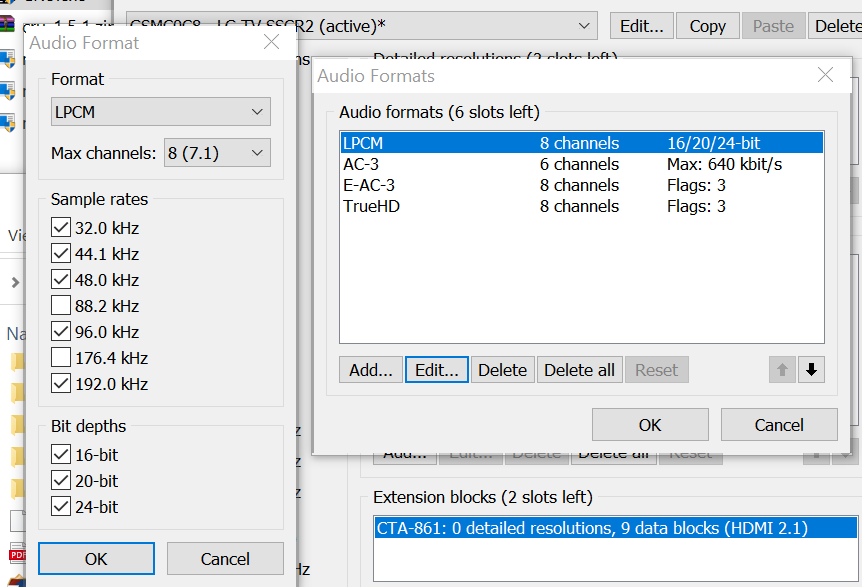Toggle the 192.0 kHz checkbox
Viewport: 862px width, 587px height.
[x=61, y=384]
